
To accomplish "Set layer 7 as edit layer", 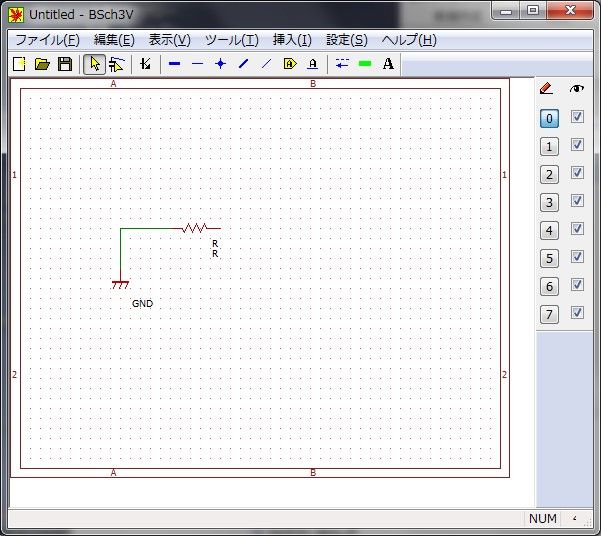I will click(549, 314).
